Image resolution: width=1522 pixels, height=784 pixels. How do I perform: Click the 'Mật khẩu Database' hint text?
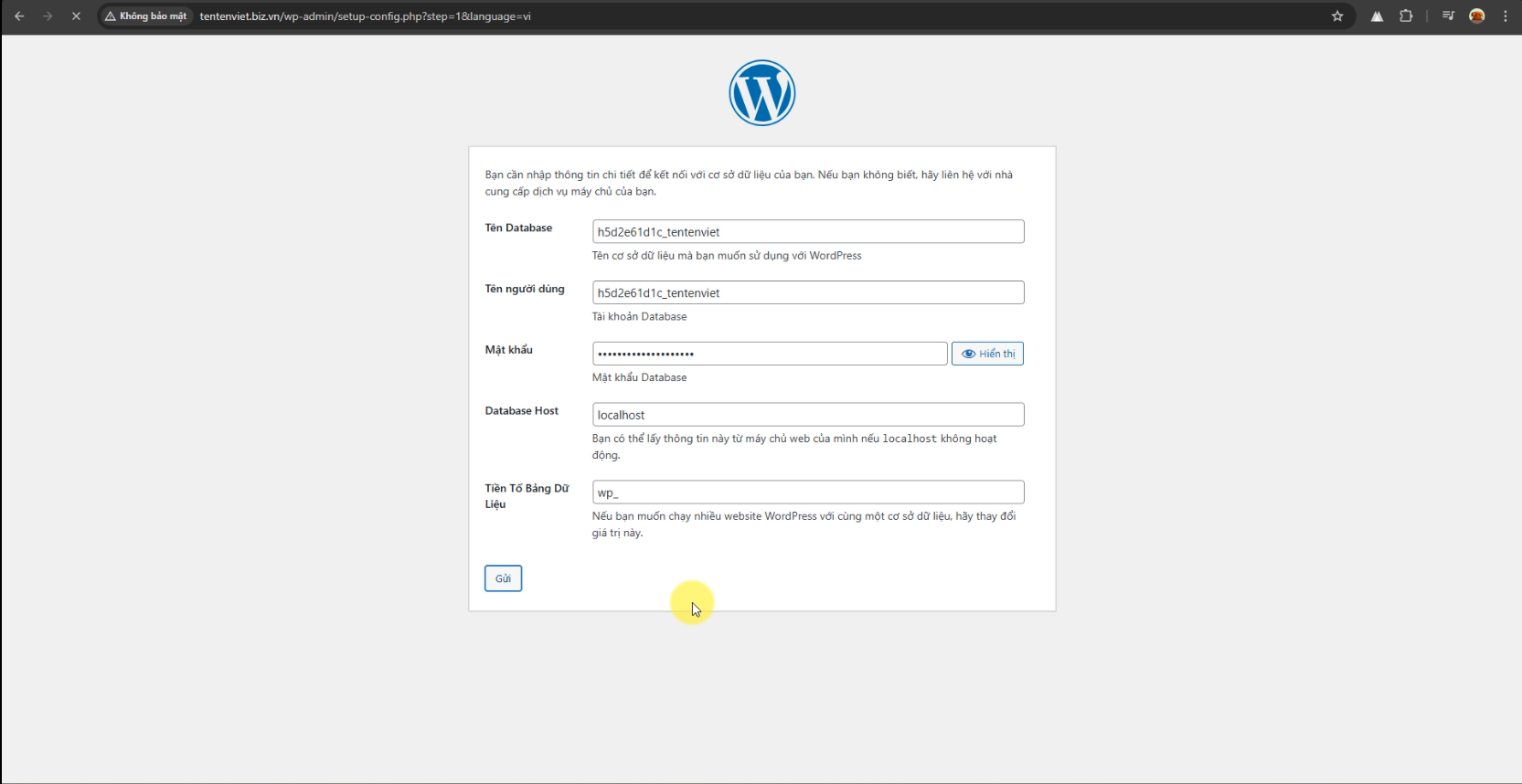click(639, 377)
